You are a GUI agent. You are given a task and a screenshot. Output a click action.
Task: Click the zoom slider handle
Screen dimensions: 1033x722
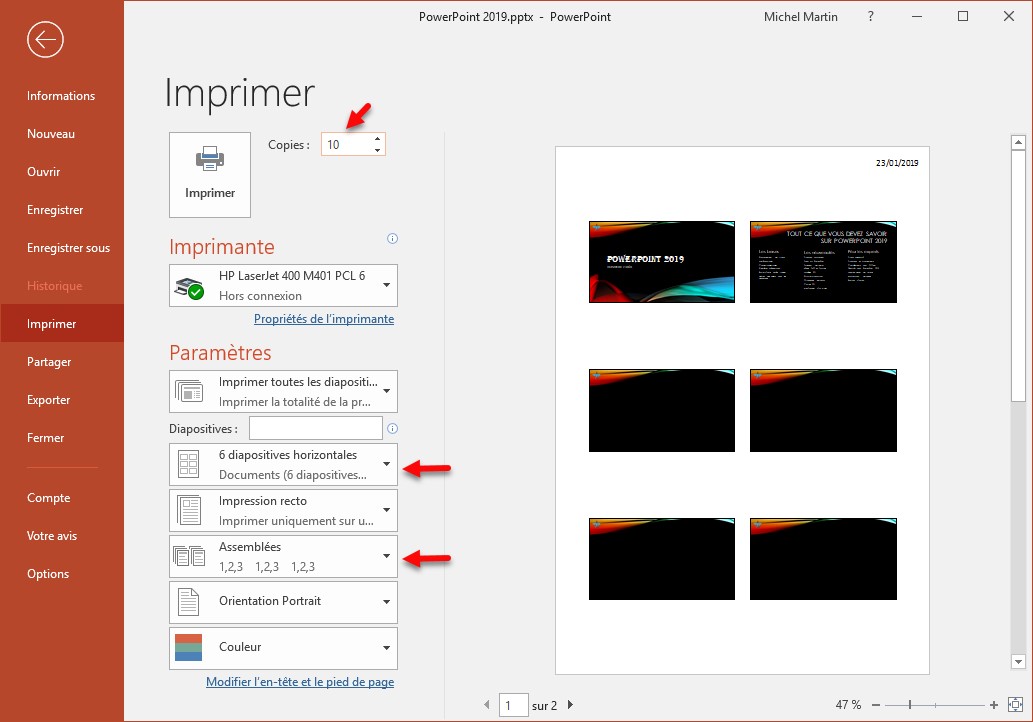click(910, 705)
